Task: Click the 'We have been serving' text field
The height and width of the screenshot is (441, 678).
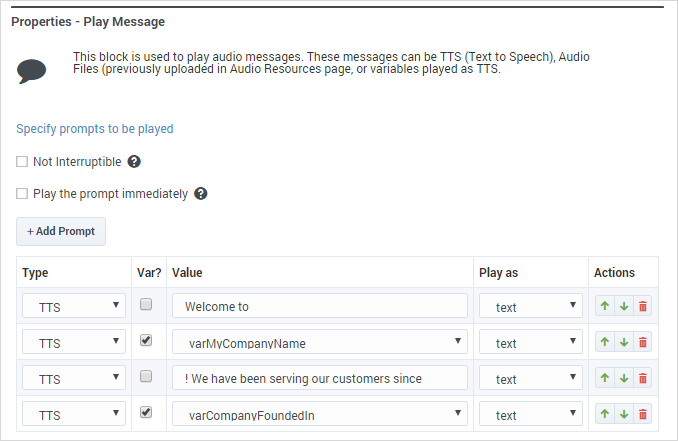Action: click(x=319, y=378)
